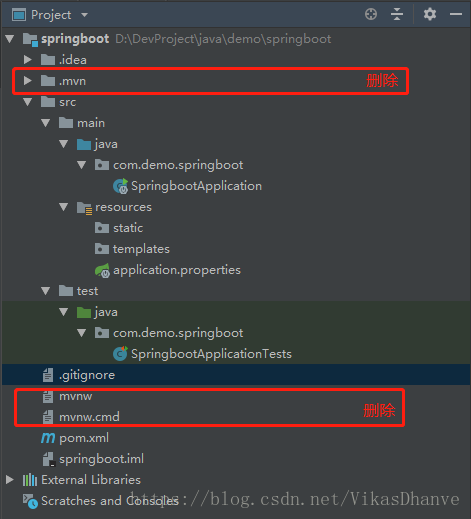Click the templates folder icon
The width and height of the screenshot is (471, 519).
[102, 249]
